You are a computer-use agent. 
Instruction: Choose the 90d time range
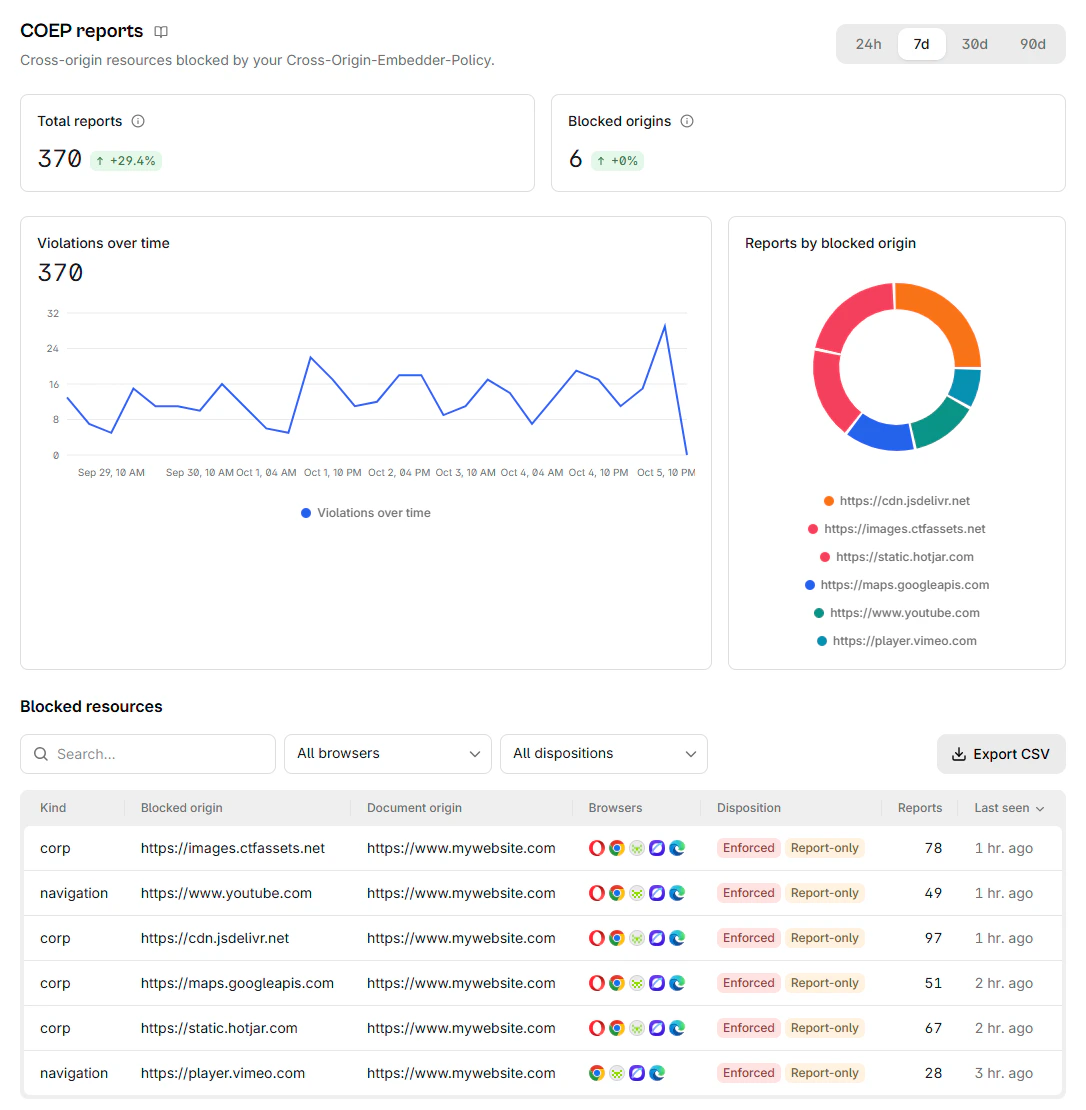tap(1032, 44)
